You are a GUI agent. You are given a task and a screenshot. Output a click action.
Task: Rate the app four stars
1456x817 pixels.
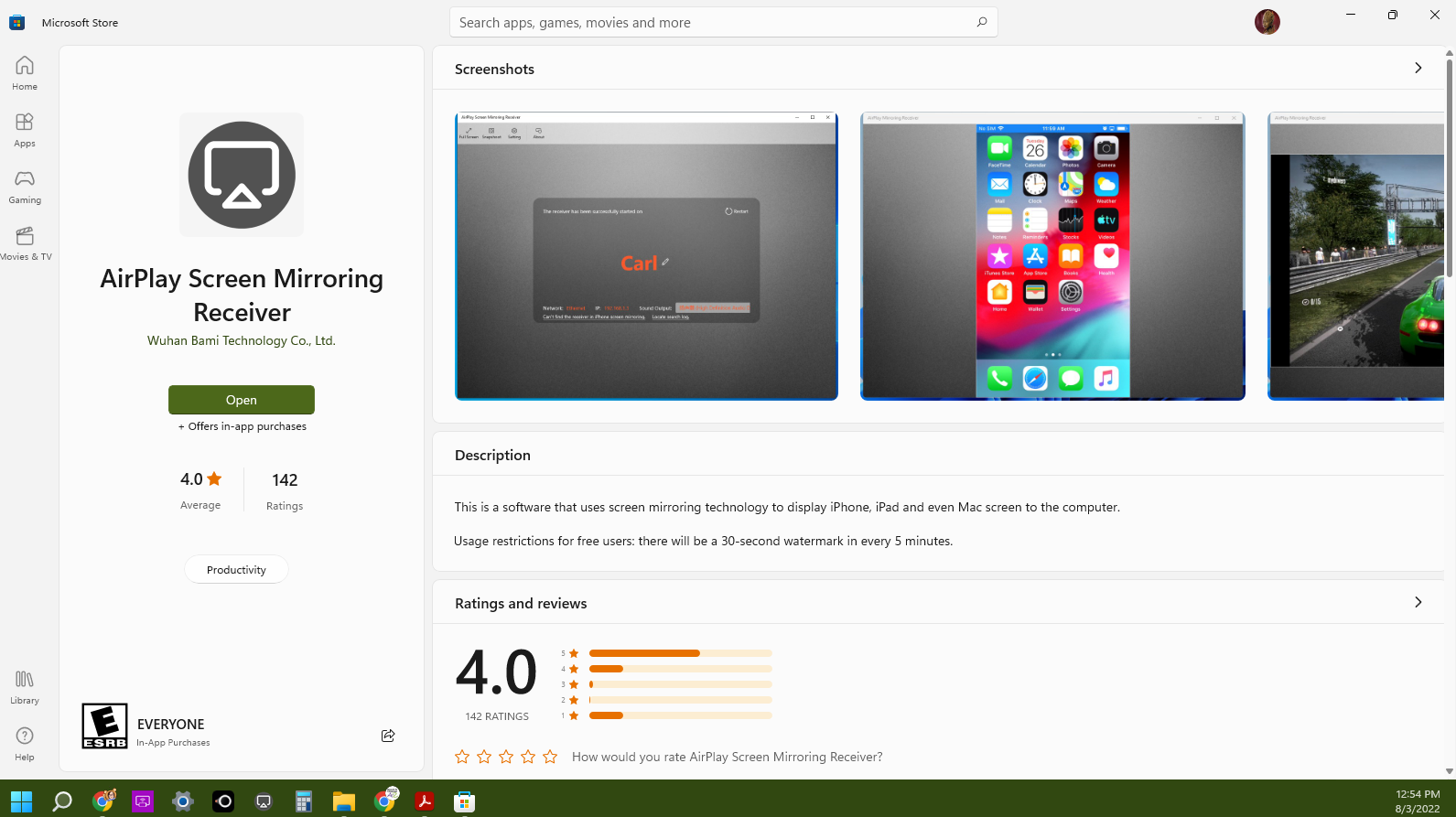click(528, 757)
